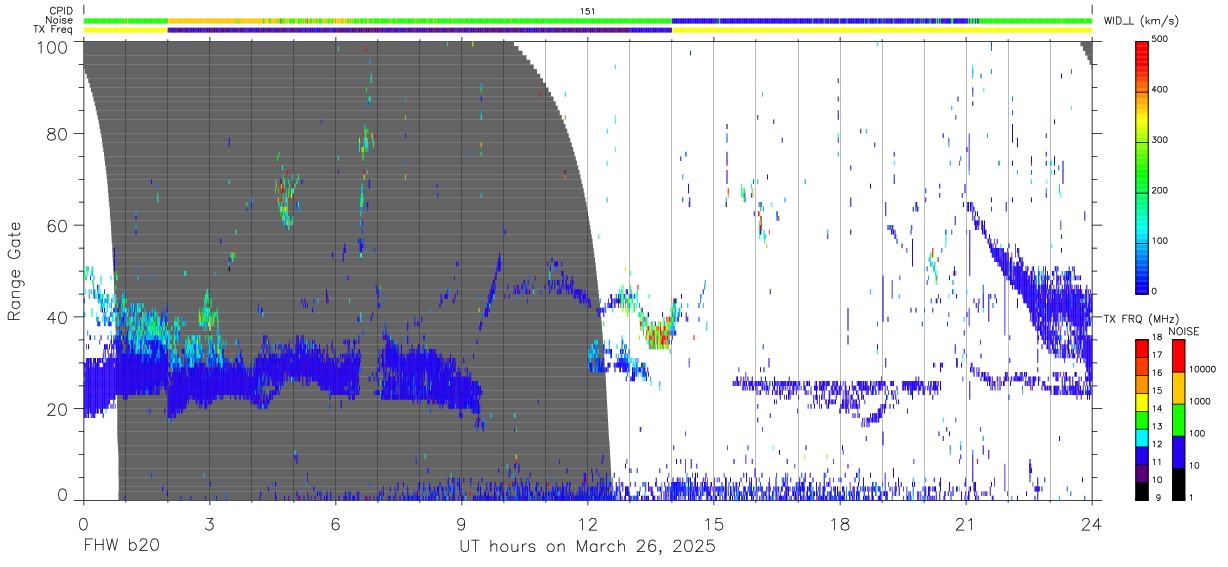This screenshot has height=567, width=1228.
Task: Click the 15 hour tick label
Action: (x=714, y=523)
